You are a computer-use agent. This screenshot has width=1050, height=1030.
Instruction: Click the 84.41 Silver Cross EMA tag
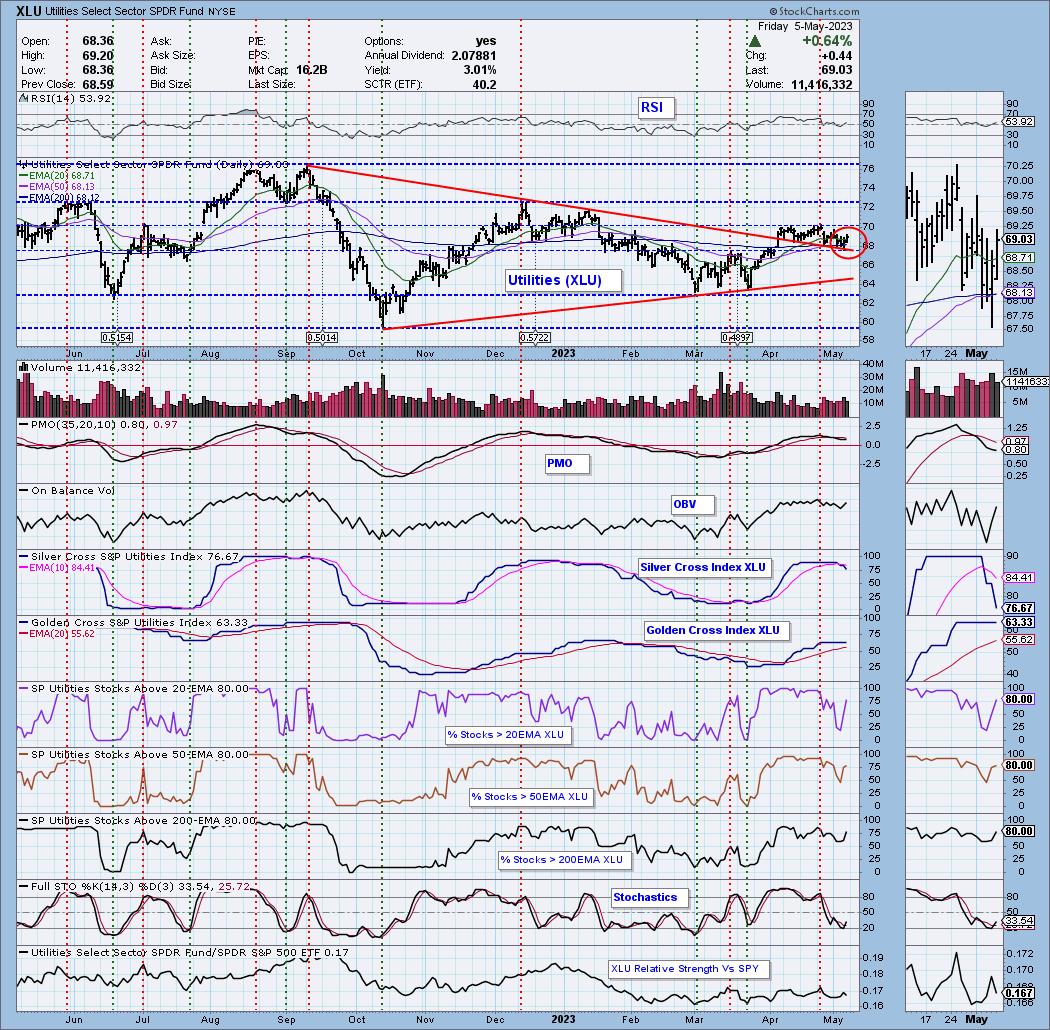[1019, 577]
